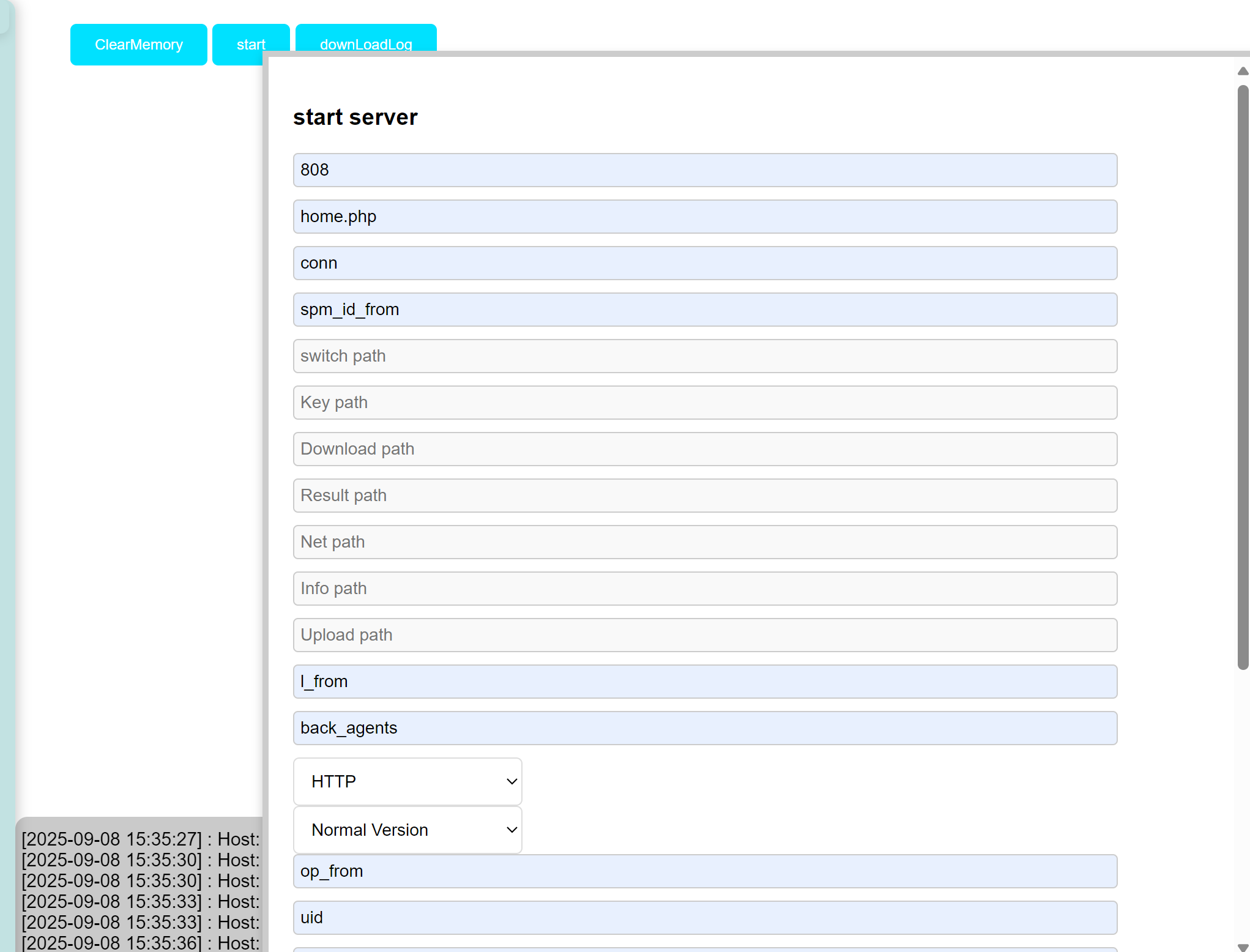Screen dimensions: 1250x952
Task: Click the Upload path field
Action: point(705,635)
